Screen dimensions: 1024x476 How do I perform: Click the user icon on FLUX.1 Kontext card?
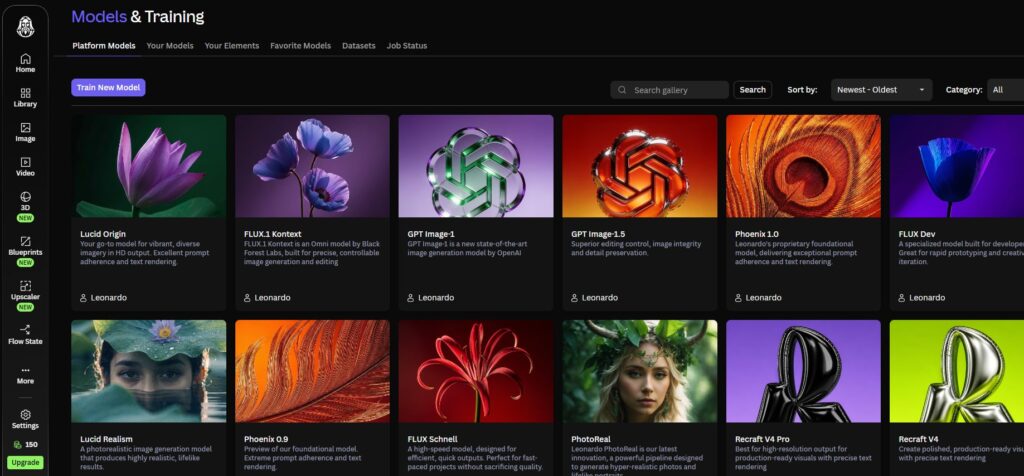[x=248, y=298]
